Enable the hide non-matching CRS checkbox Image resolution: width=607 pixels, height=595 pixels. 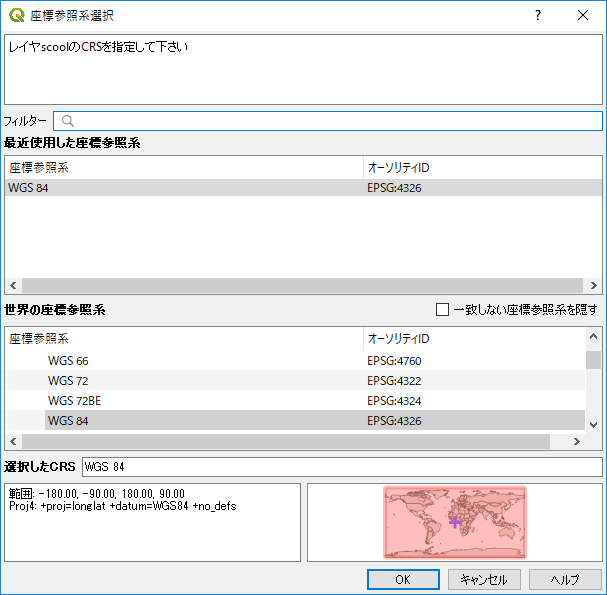tap(443, 310)
